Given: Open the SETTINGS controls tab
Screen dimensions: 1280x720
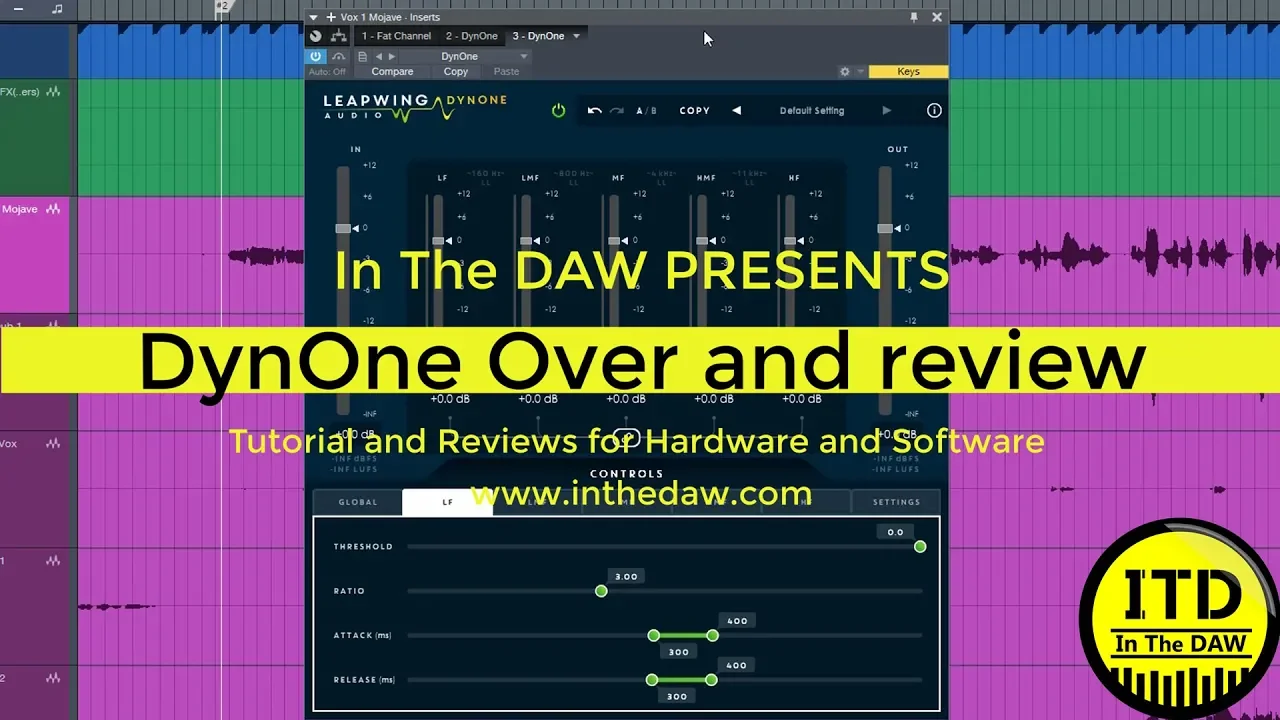Looking at the screenshot, I should point(896,502).
